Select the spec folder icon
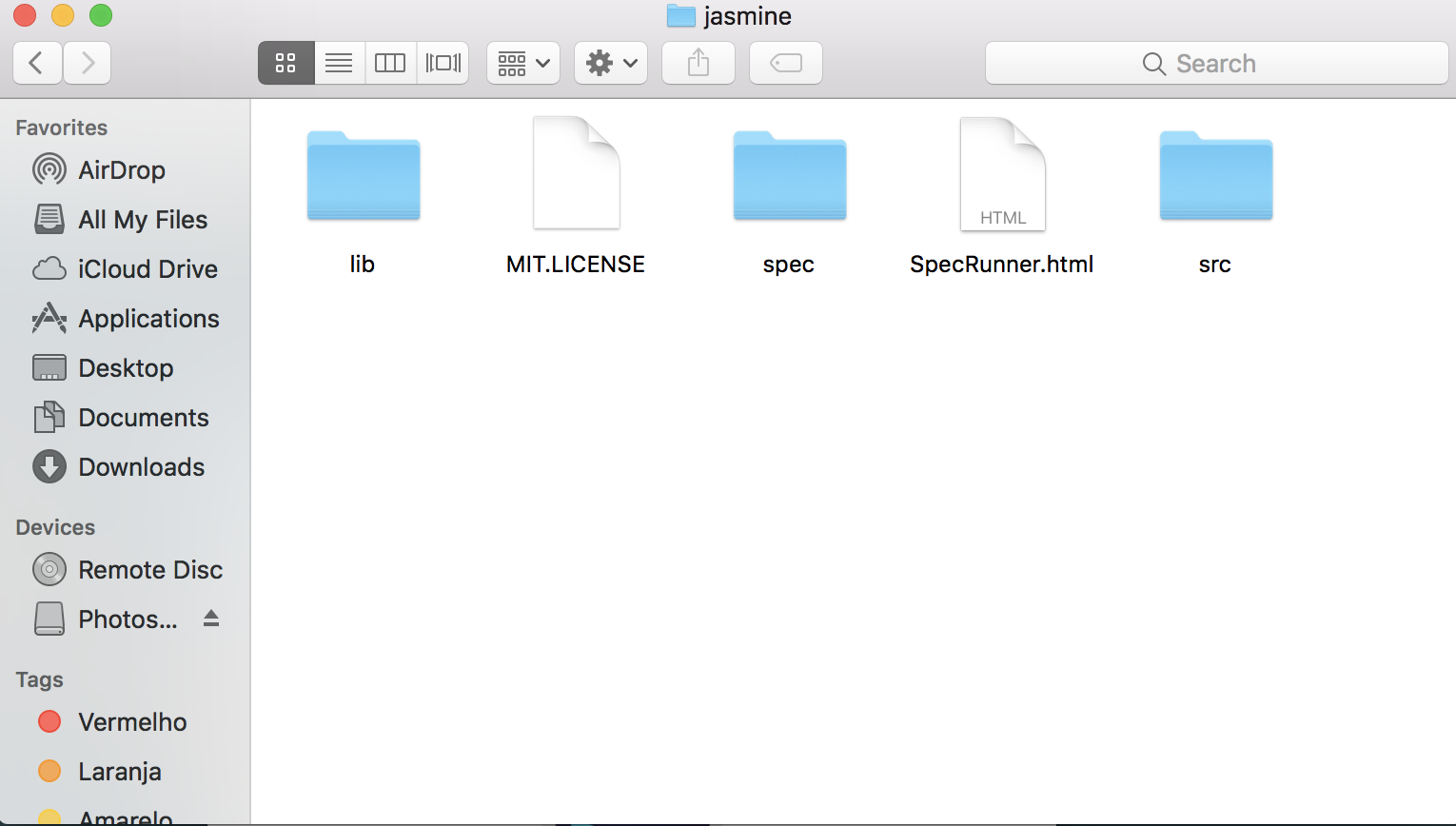The image size is (1456, 826). (790, 176)
